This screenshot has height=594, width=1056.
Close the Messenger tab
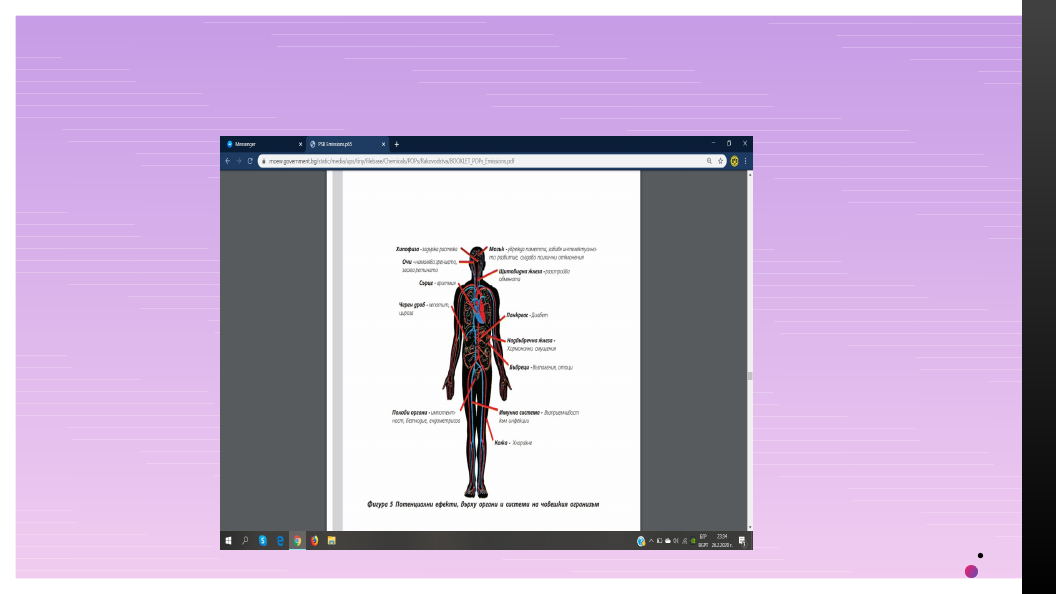point(300,144)
